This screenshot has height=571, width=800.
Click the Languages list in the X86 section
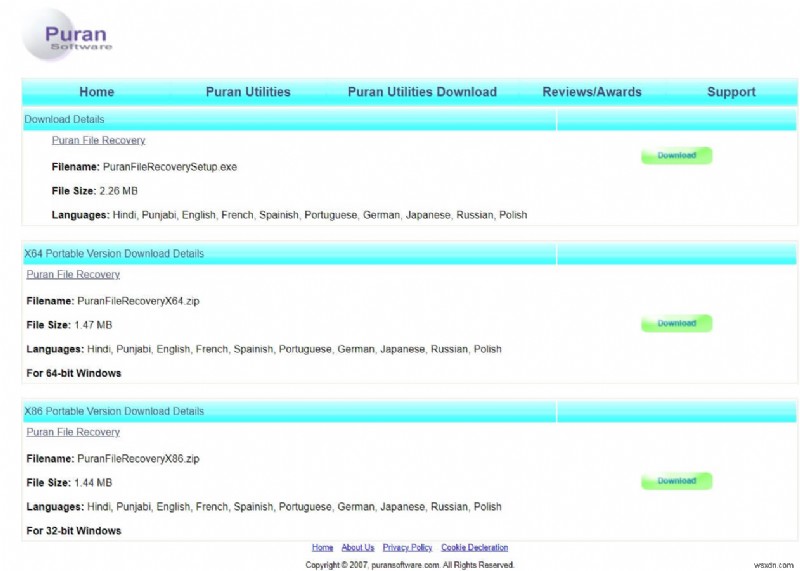(x=264, y=507)
